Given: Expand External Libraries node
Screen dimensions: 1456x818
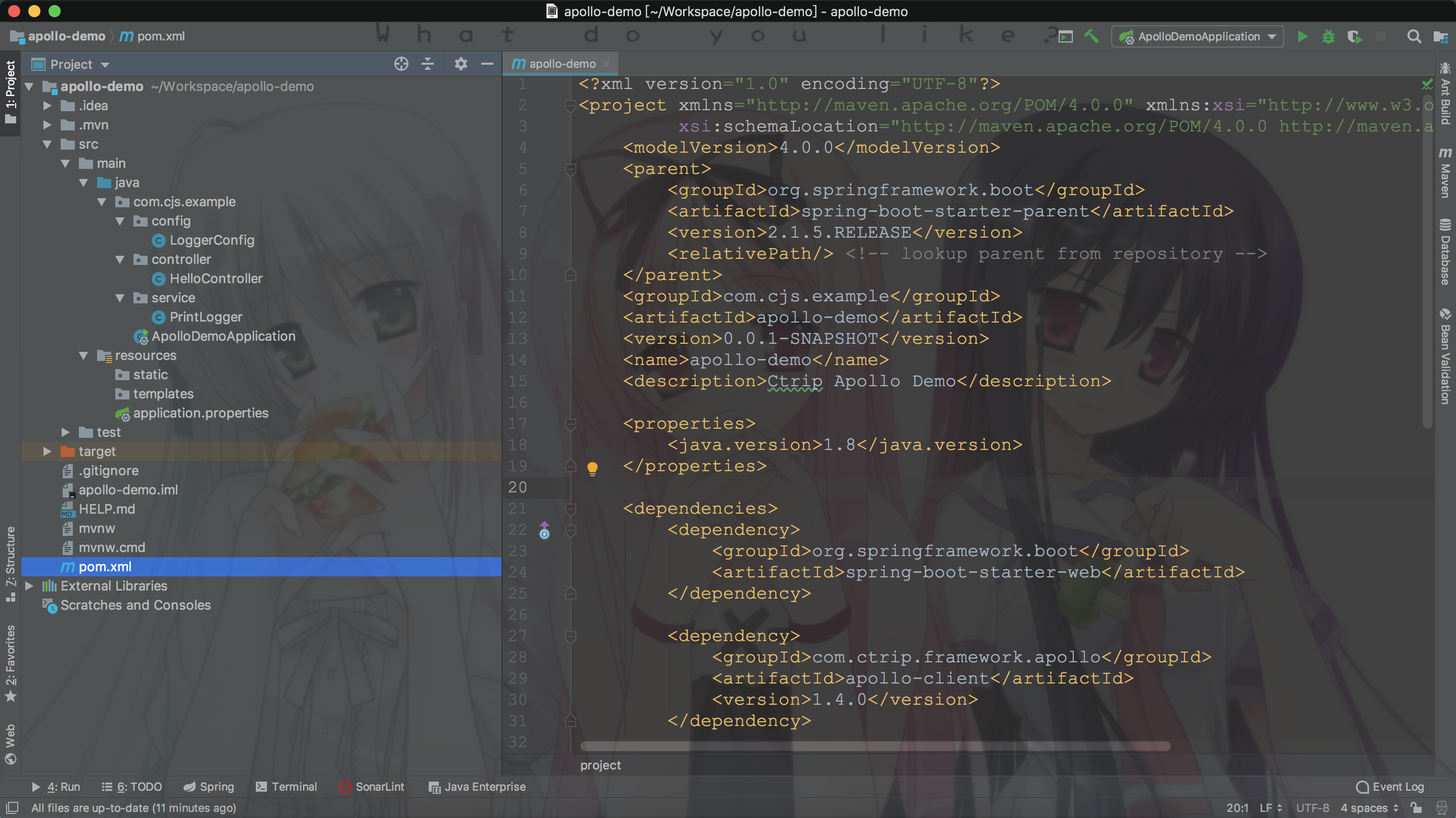Looking at the screenshot, I should tap(29, 586).
